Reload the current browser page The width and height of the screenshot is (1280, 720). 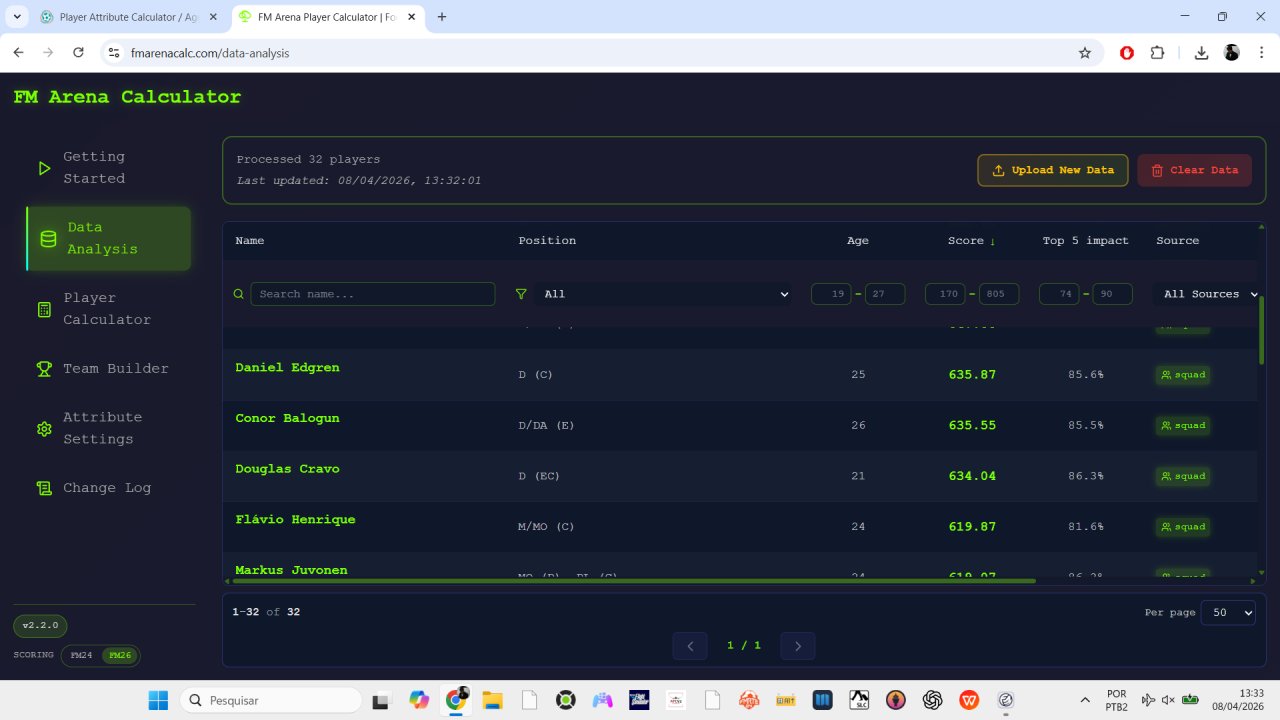click(x=79, y=53)
